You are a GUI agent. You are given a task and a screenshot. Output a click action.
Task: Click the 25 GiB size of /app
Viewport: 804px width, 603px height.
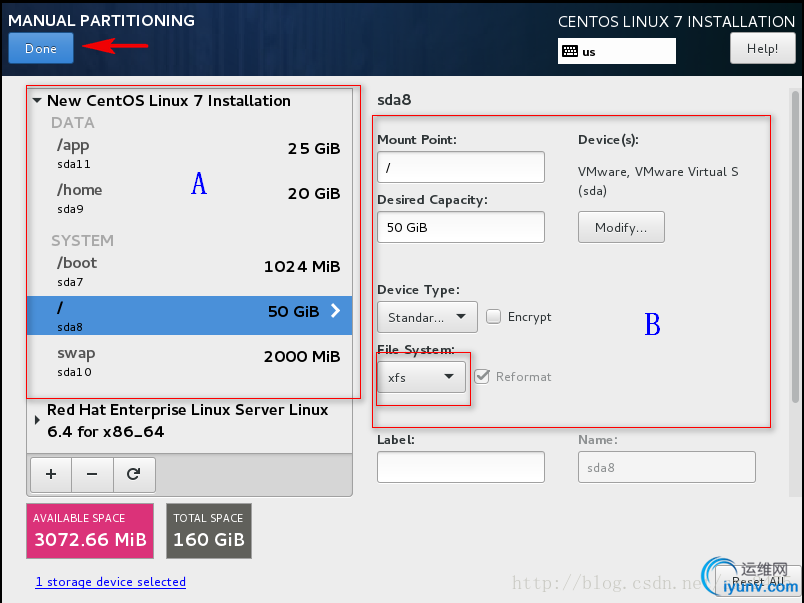(x=314, y=149)
